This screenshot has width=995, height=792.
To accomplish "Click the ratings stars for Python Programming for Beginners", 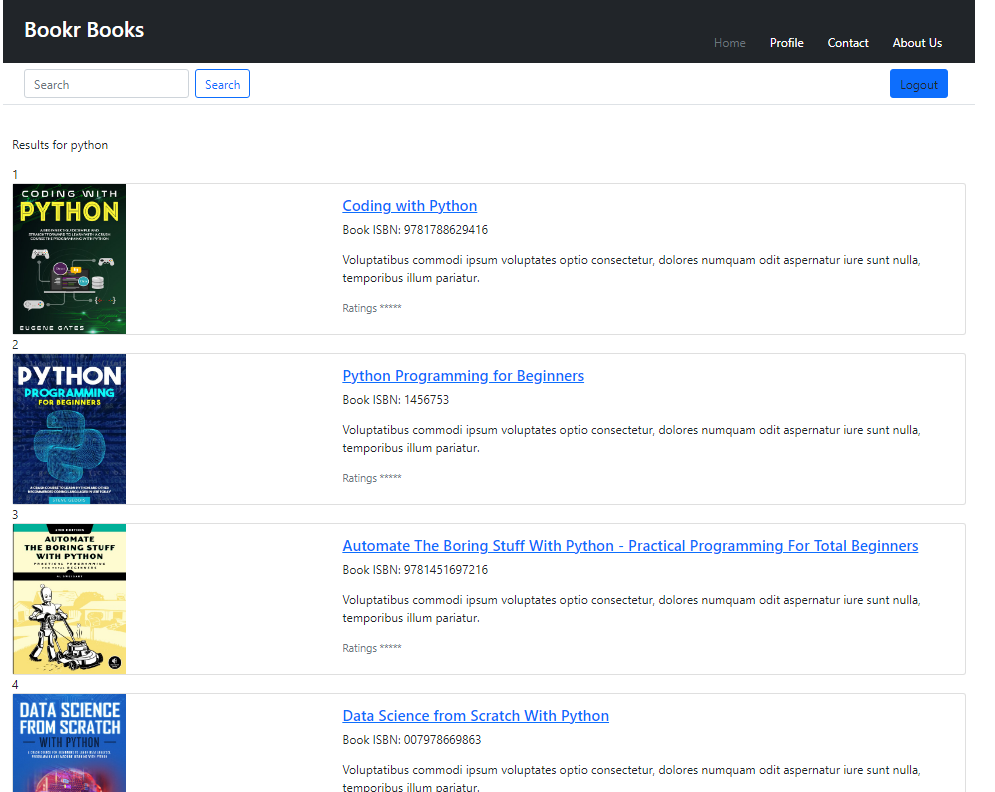I will (x=371, y=478).
